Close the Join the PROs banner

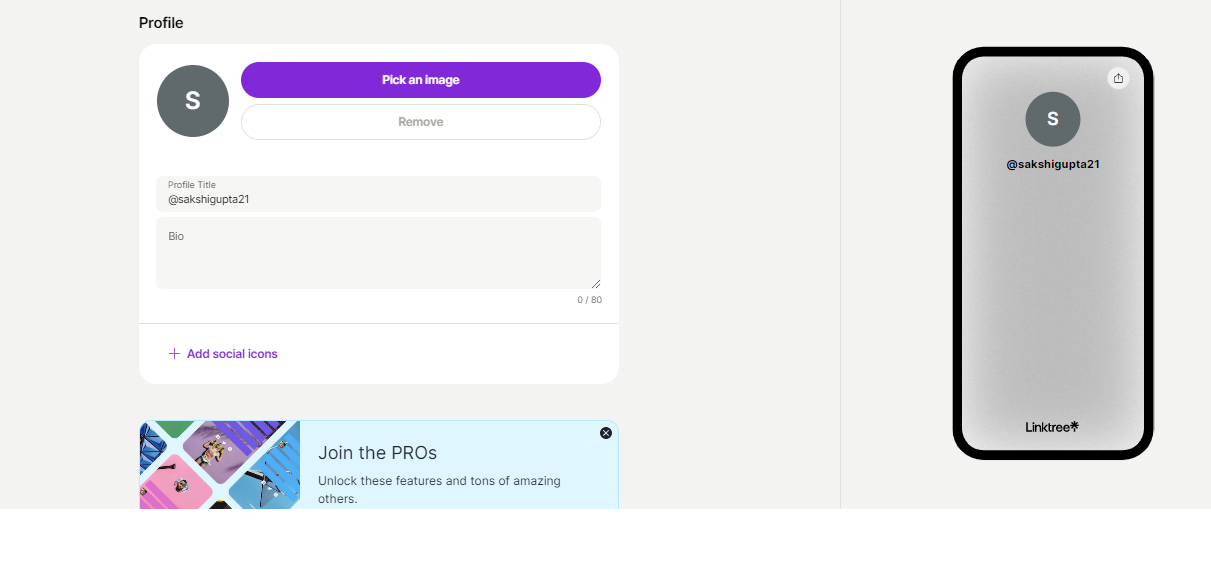click(x=606, y=433)
